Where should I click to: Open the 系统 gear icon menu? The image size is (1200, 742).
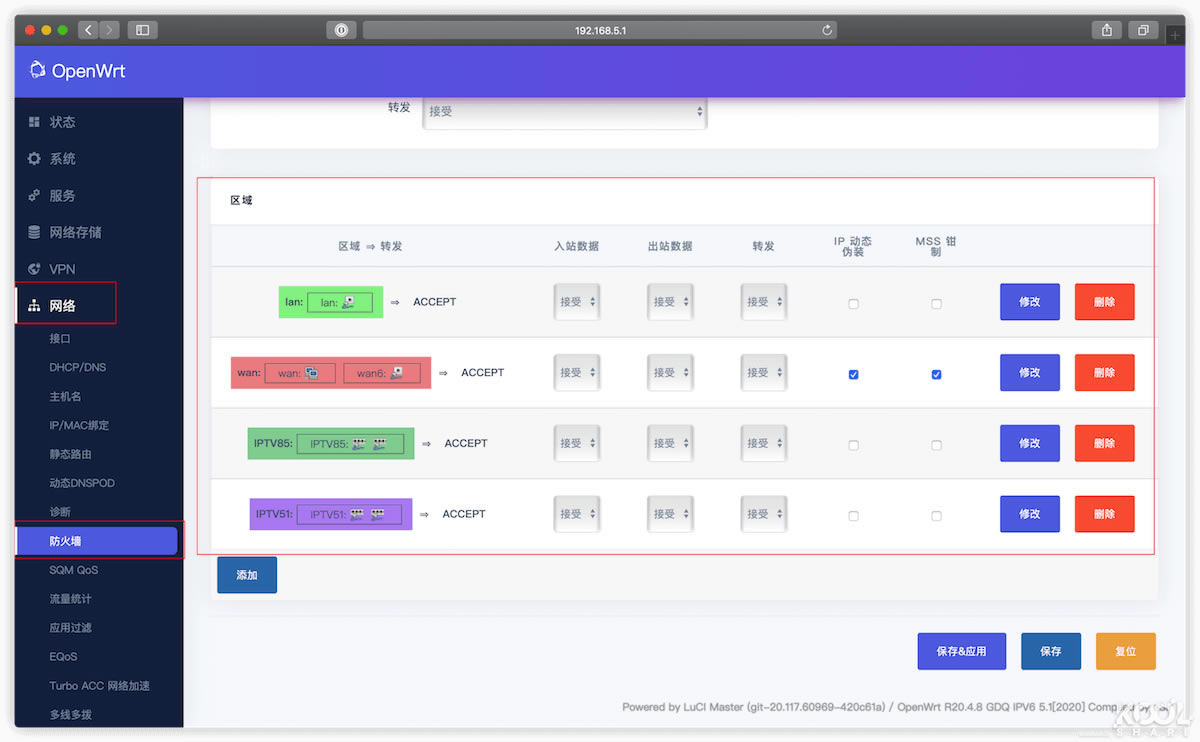(x=35, y=159)
